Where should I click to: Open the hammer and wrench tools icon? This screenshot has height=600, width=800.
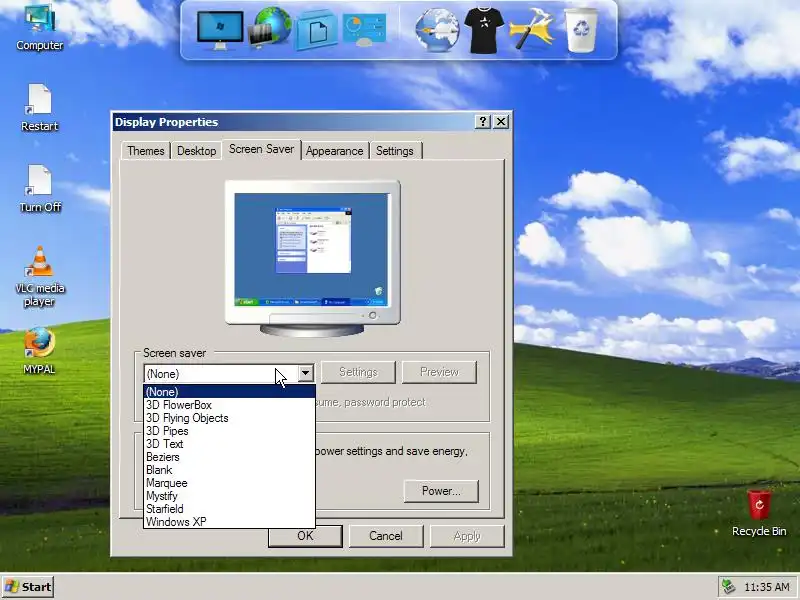531,30
